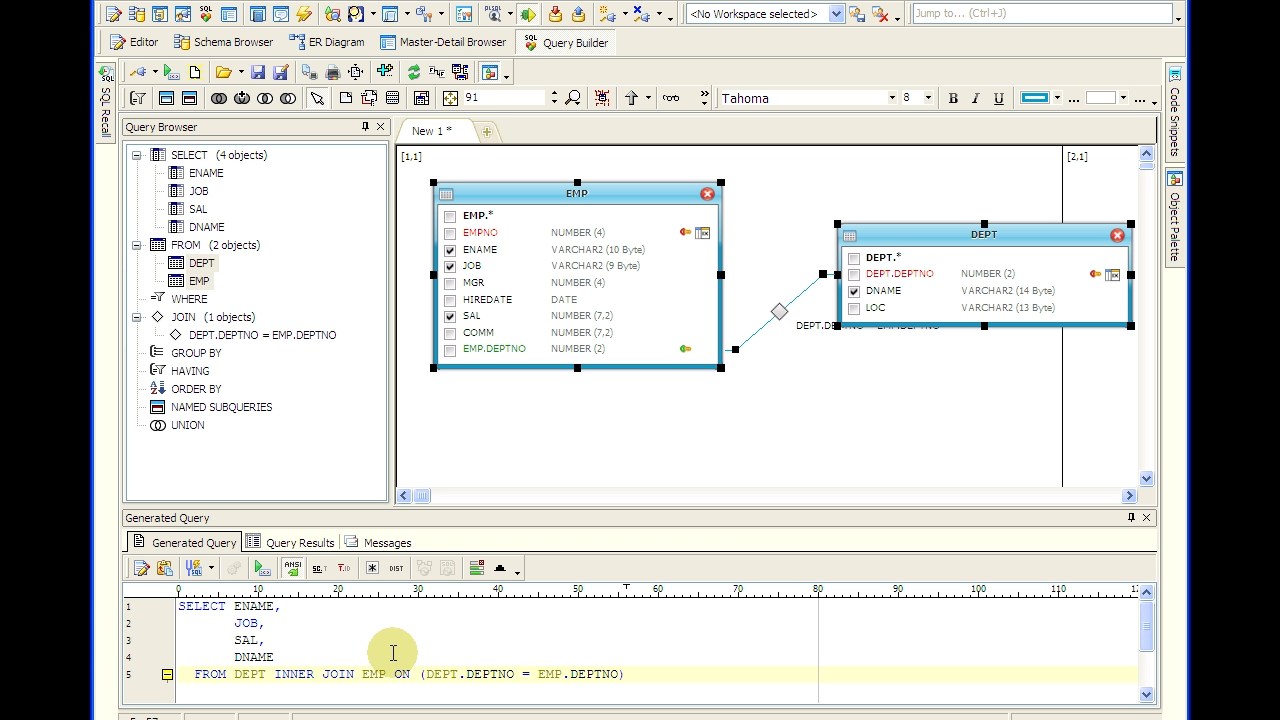1280x720 pixels.
Task: Check the MGR column checkbox
Action: coord(450,283)
